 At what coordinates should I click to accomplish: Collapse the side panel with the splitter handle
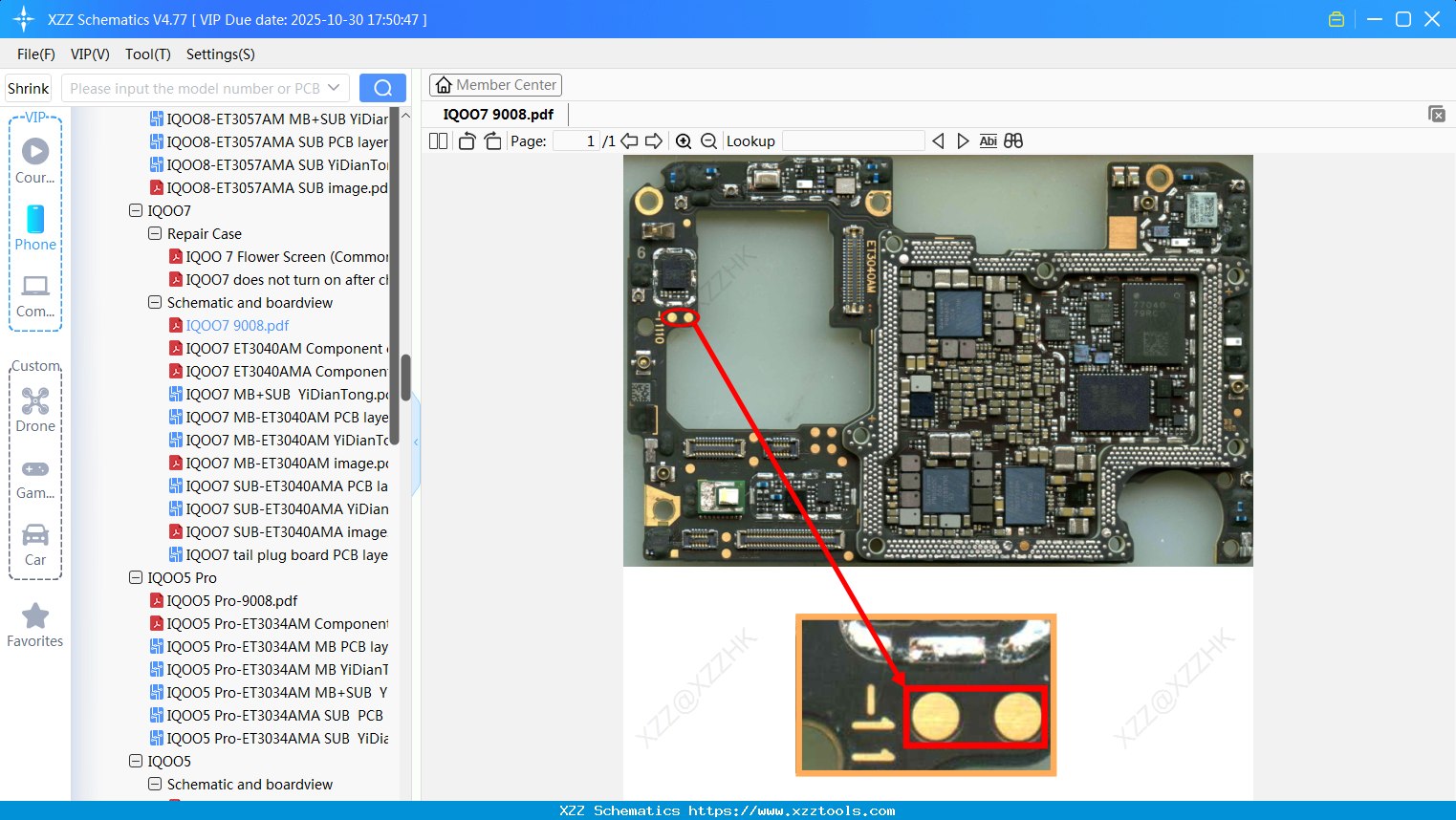click(x=416, y=442)
